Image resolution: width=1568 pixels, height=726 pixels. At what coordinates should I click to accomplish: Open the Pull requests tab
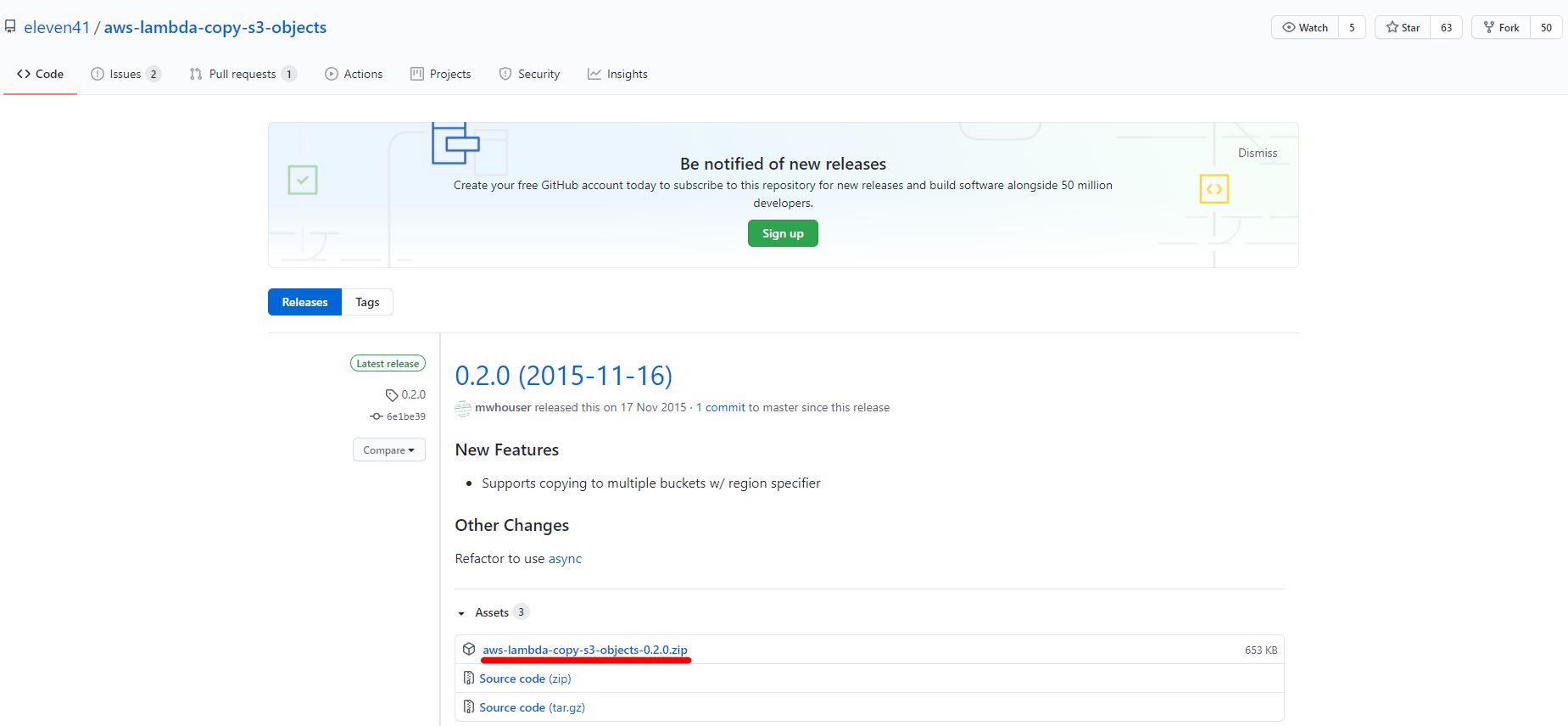(243, 74)
